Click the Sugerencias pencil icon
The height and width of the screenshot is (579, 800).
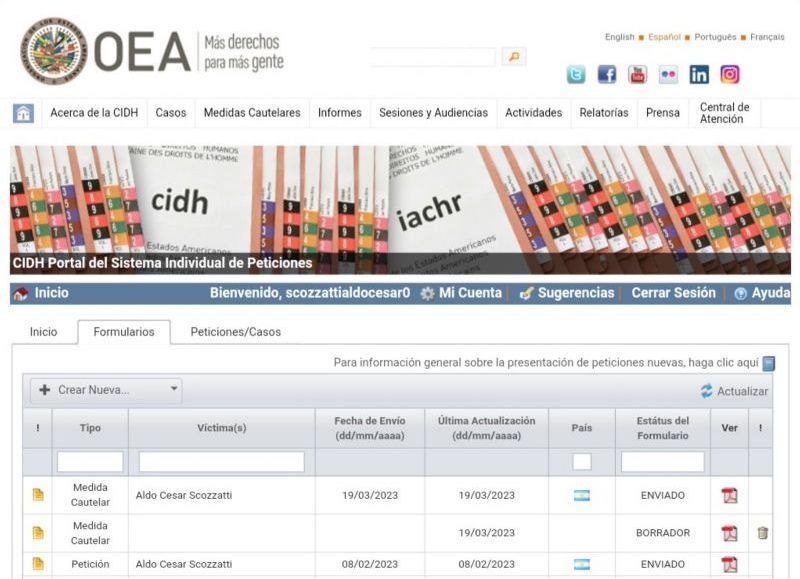[526, 293]
